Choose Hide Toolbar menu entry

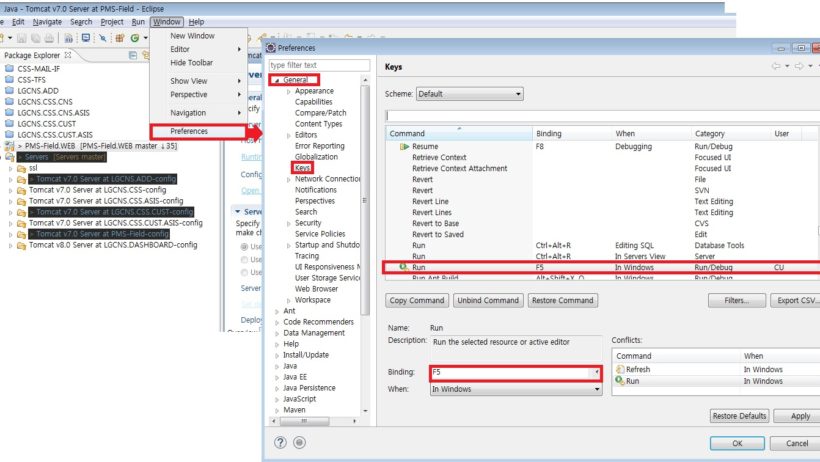191,62
